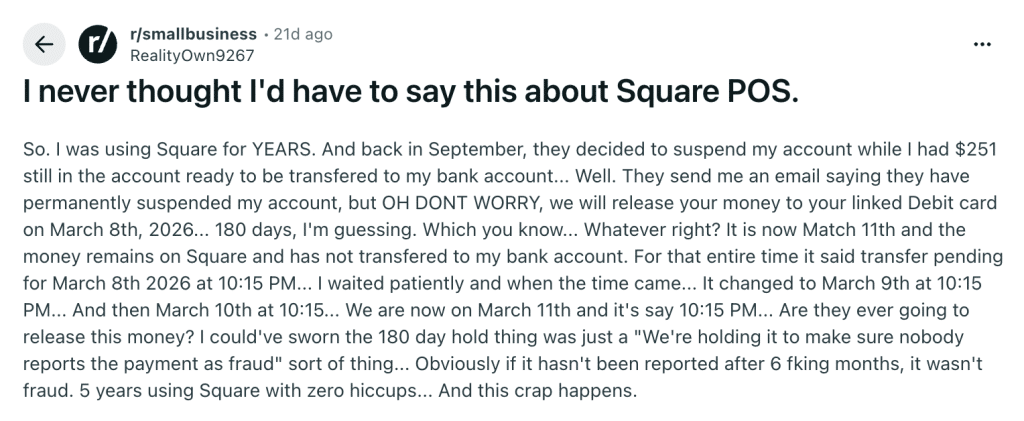1024x421 pixels.
Task: Open RealityOwn9267's user profile
Action: point(192,56)
